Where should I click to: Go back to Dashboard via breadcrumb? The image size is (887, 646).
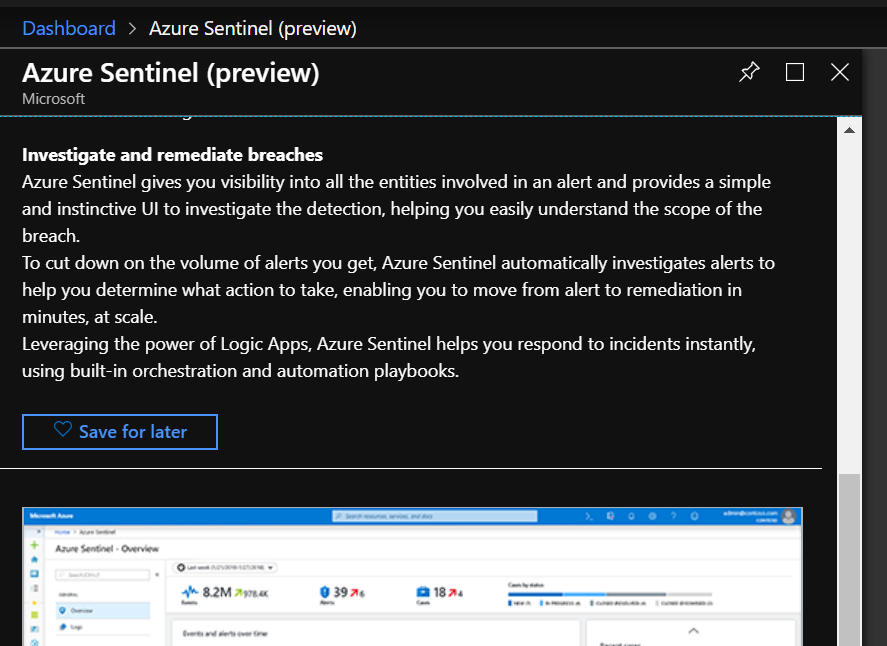69,28
